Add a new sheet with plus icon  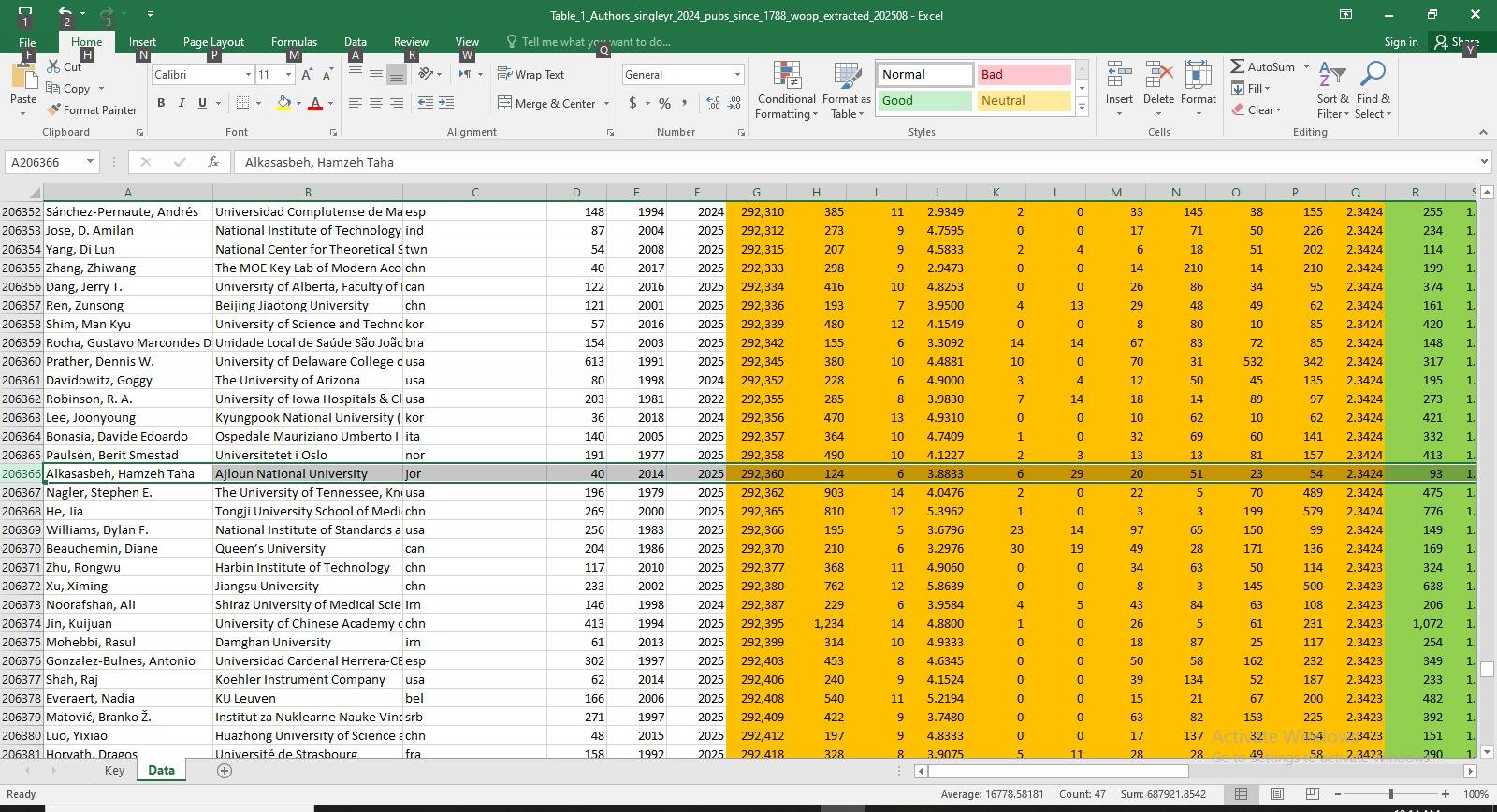(x=225, y=771)
